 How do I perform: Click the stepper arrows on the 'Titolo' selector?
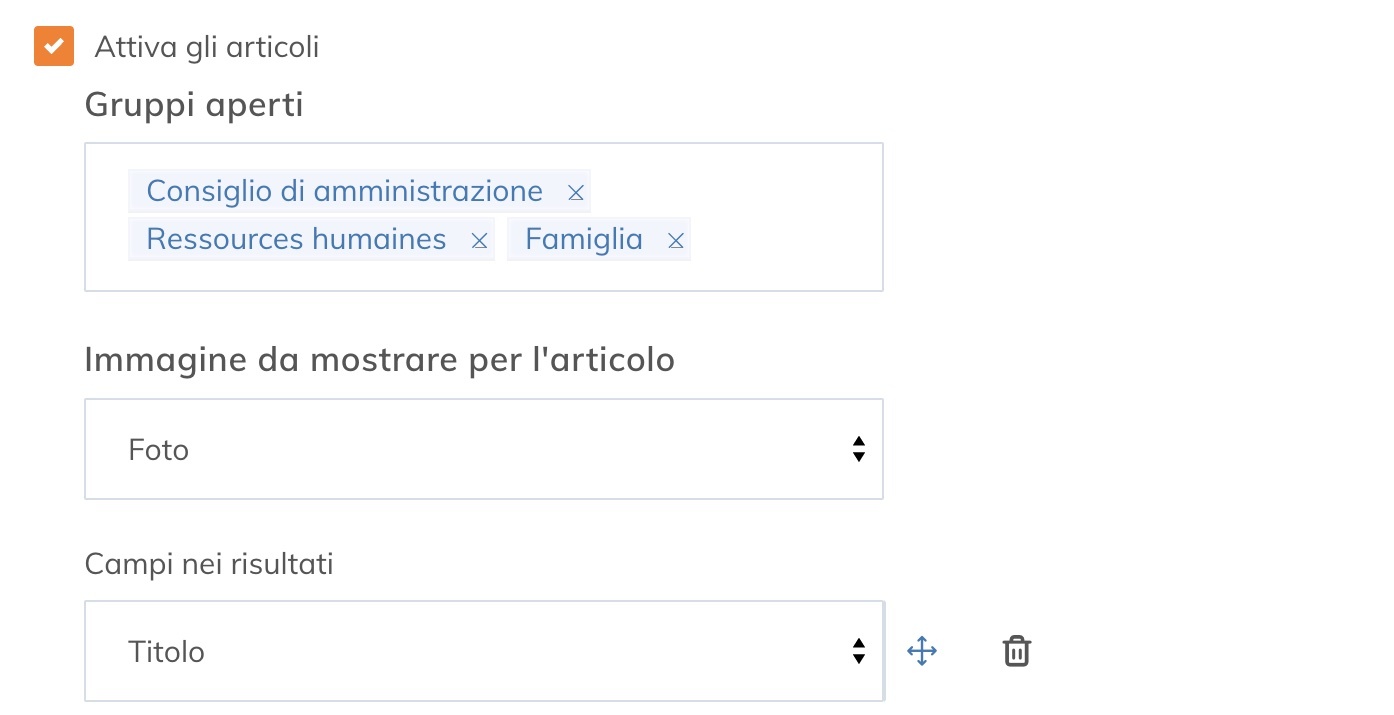click(x=859, y=651)
